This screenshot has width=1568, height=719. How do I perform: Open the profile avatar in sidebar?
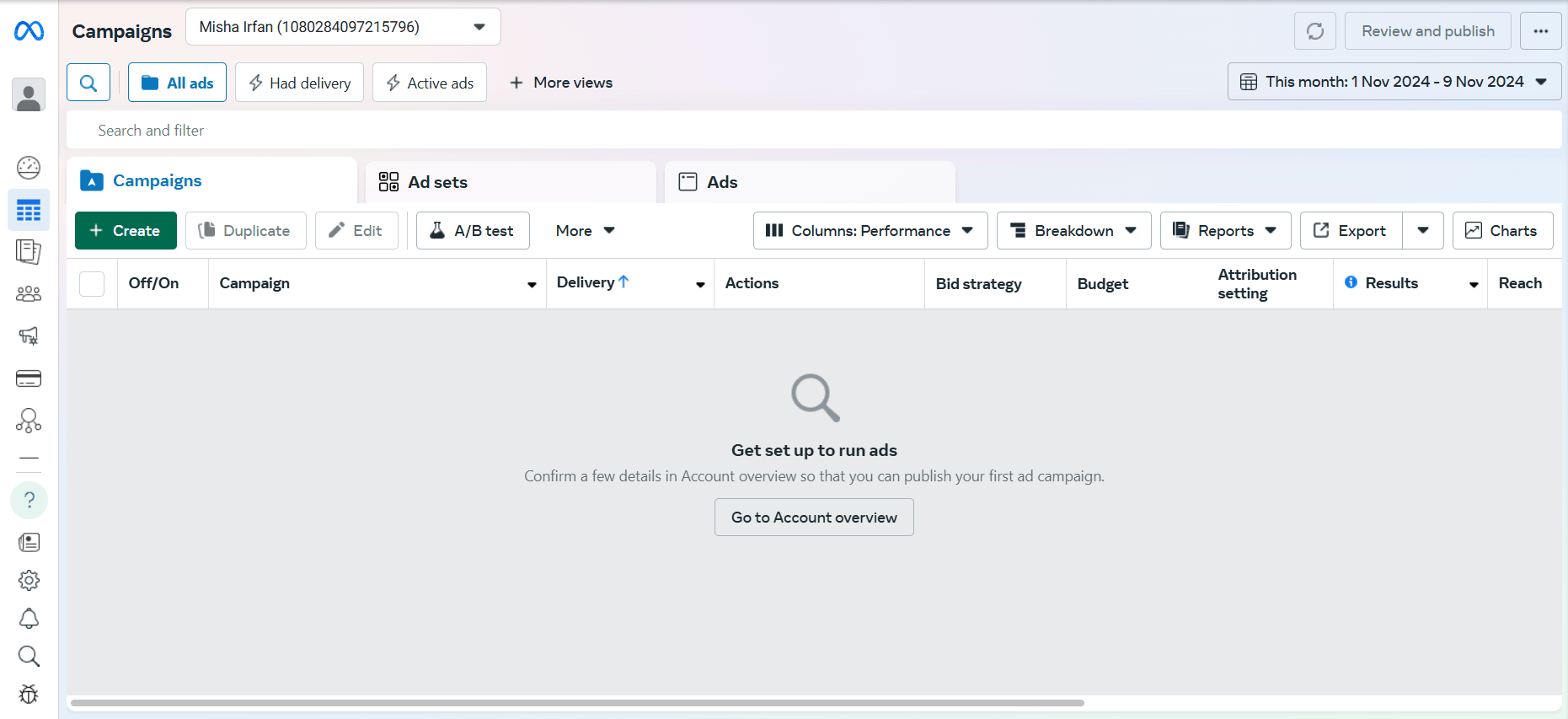29,95
